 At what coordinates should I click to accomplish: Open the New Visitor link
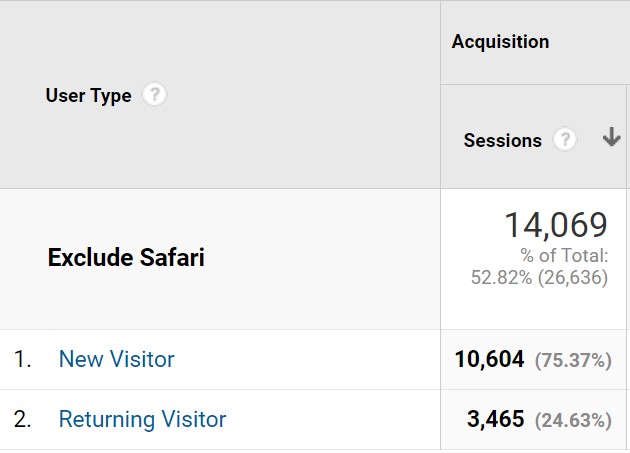[116, 359]
